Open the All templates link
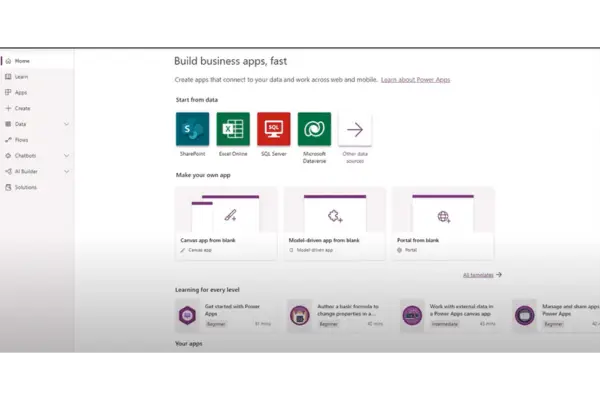 (478, 275)
